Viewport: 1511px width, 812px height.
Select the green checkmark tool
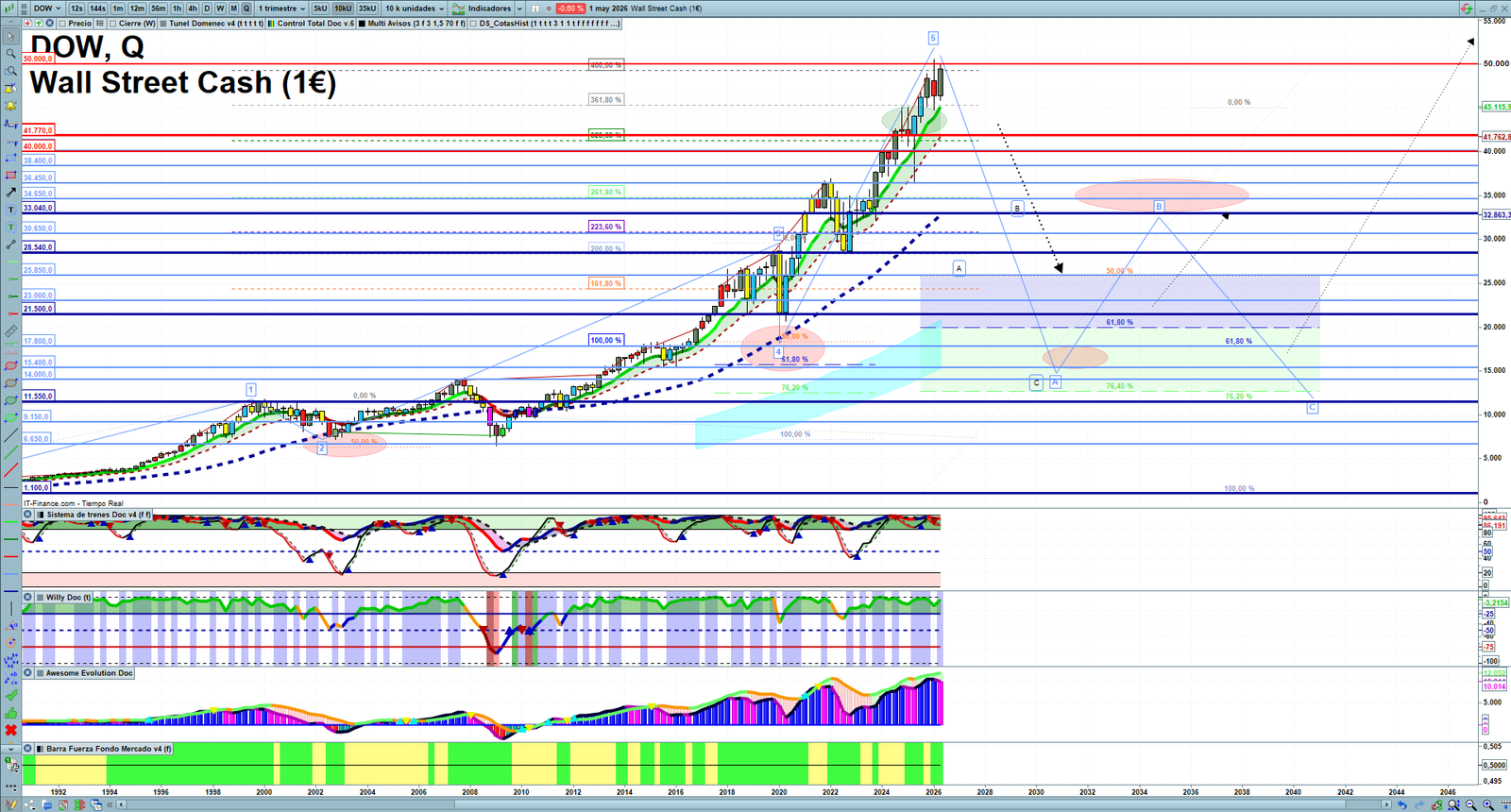coord(11,697)
